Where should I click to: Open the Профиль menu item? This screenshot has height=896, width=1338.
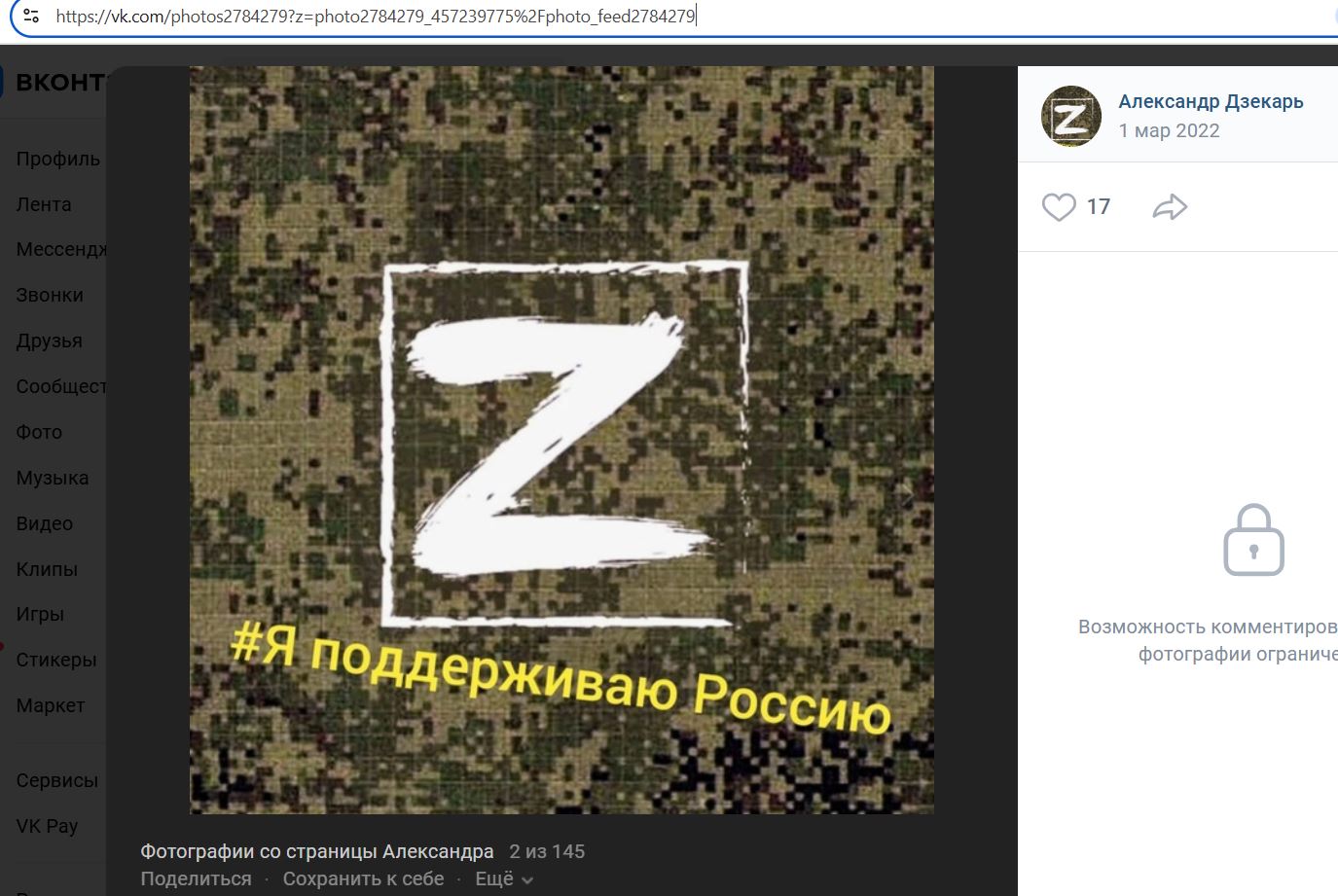point(57,159)
